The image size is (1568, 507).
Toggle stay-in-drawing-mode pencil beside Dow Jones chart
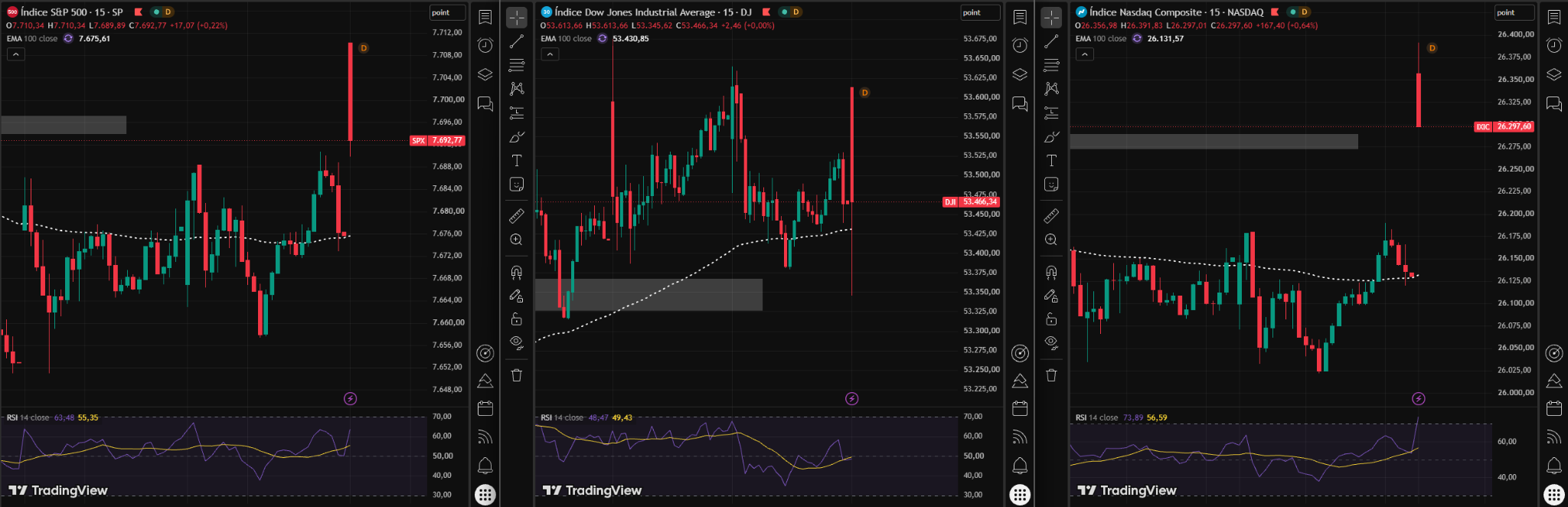click(x=517, y=296)
